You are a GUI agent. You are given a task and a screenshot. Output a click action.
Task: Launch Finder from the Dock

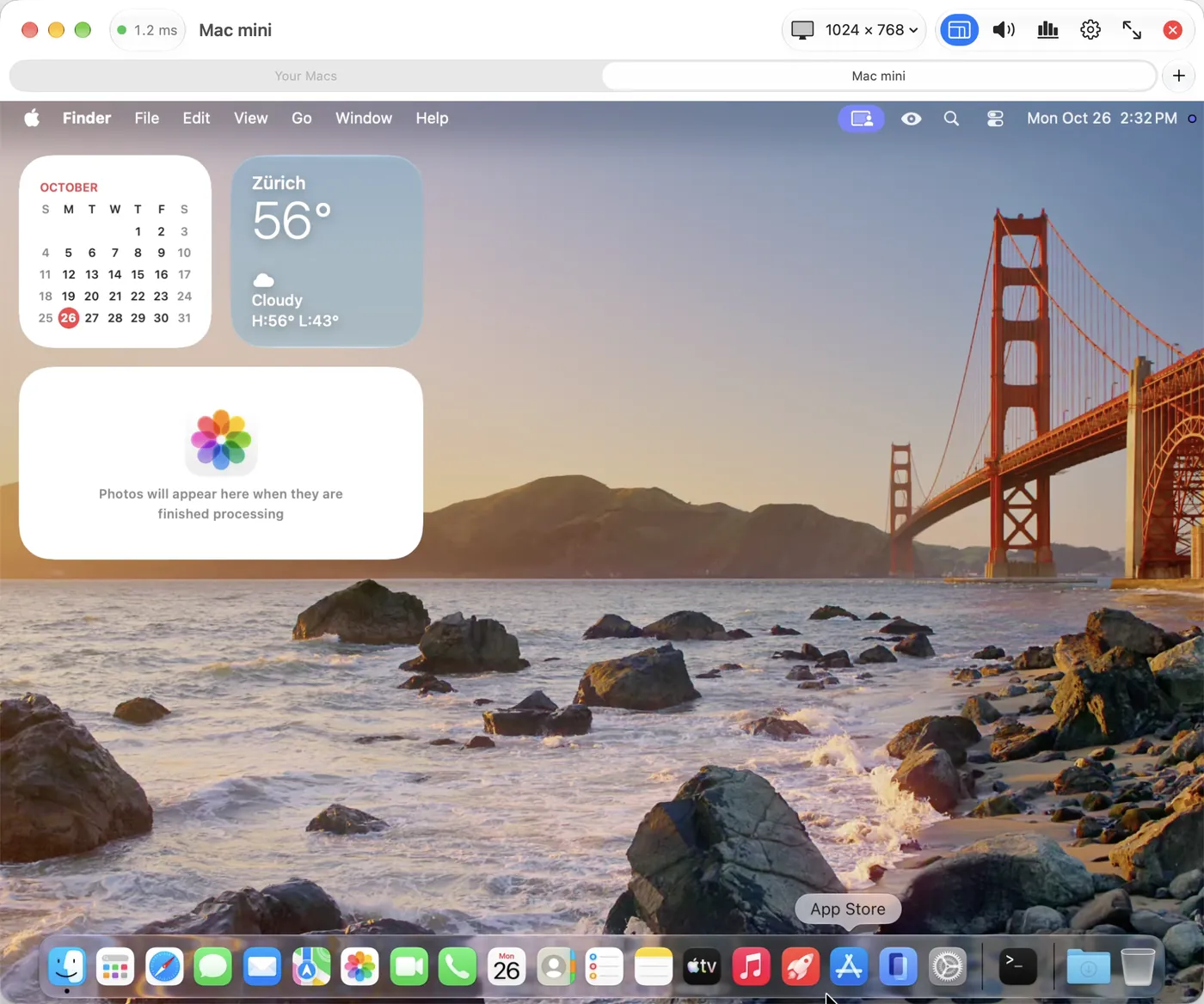coord(67,967)
